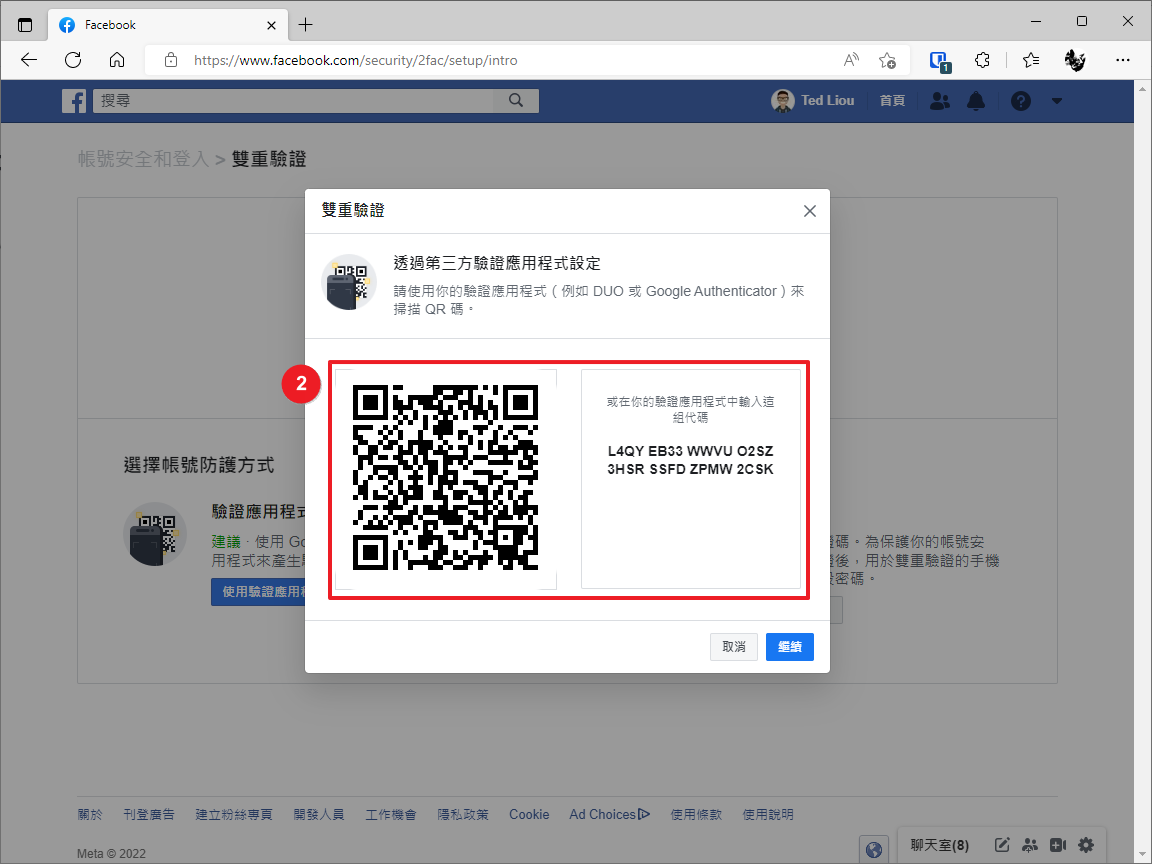
Task: Click the browser address bar URL
Action: 356,60
